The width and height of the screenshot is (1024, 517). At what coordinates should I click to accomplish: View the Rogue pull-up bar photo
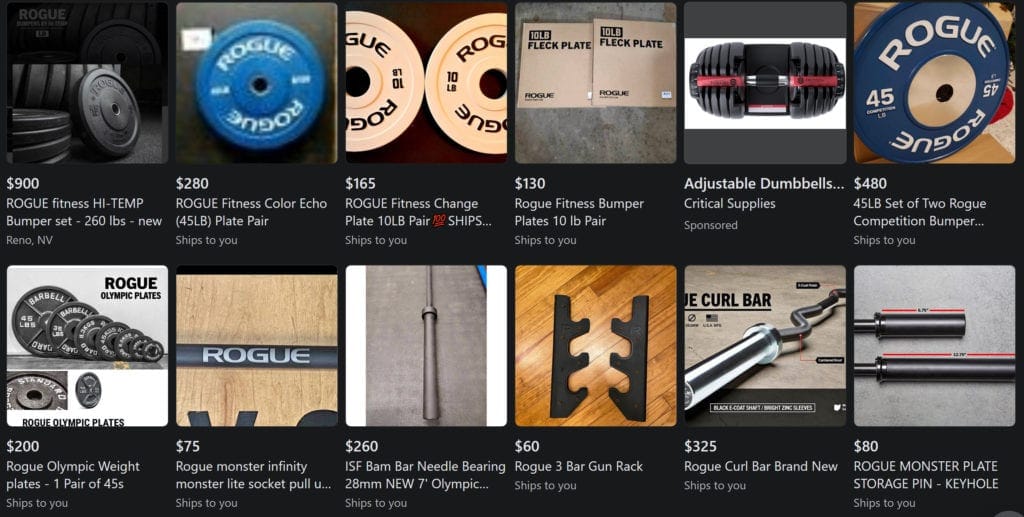pos(257,346)
